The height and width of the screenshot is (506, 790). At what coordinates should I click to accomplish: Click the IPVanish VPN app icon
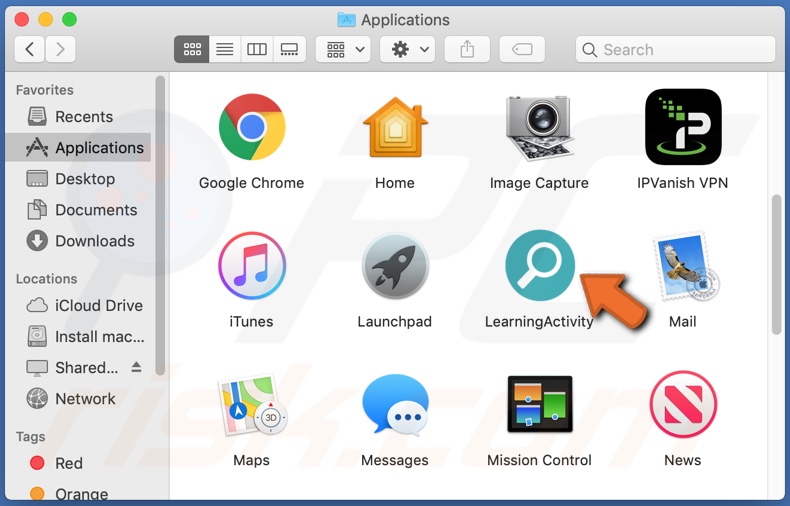point(683,127)
